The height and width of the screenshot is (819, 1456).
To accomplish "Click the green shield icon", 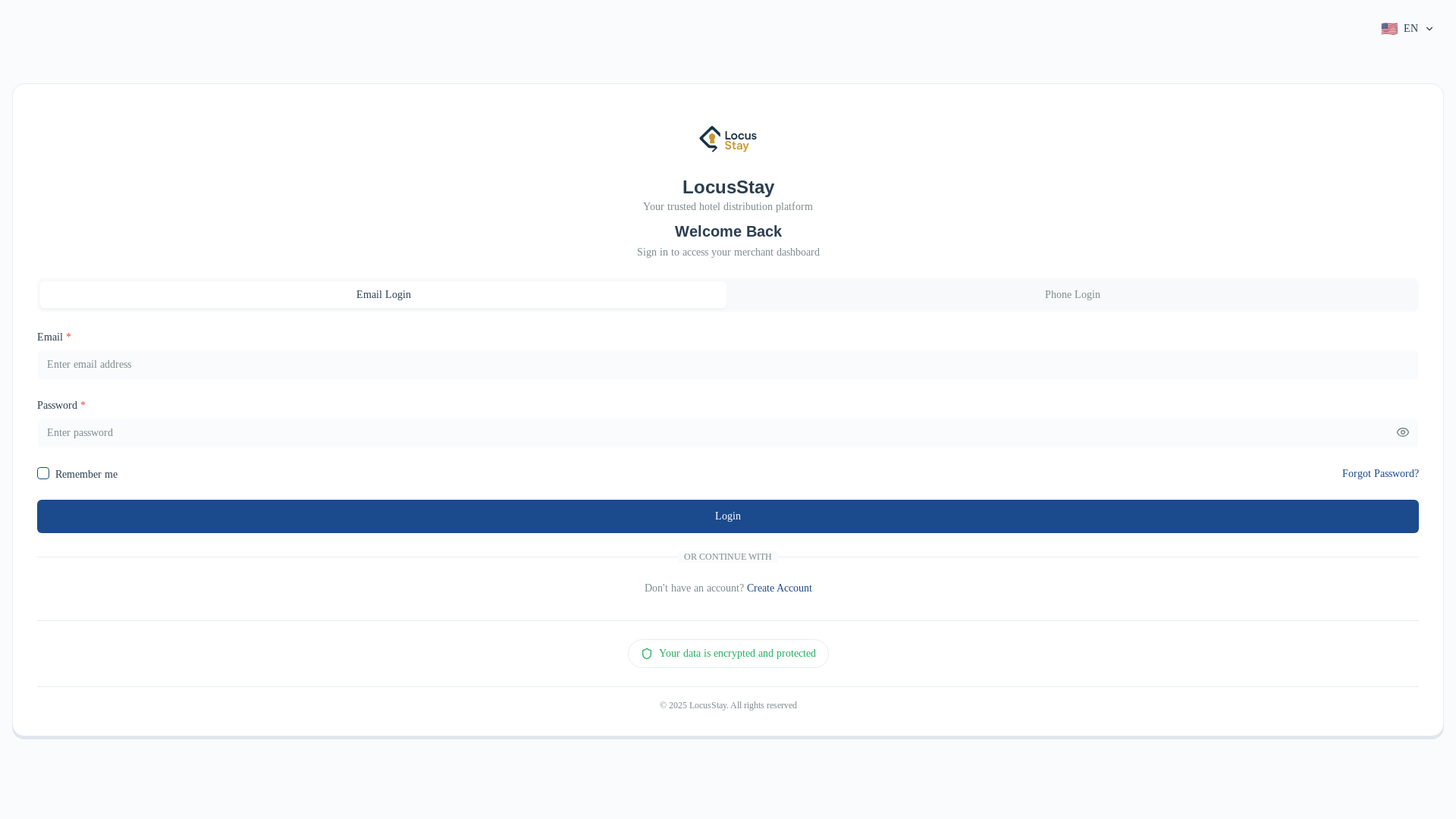I will [647, 654].
